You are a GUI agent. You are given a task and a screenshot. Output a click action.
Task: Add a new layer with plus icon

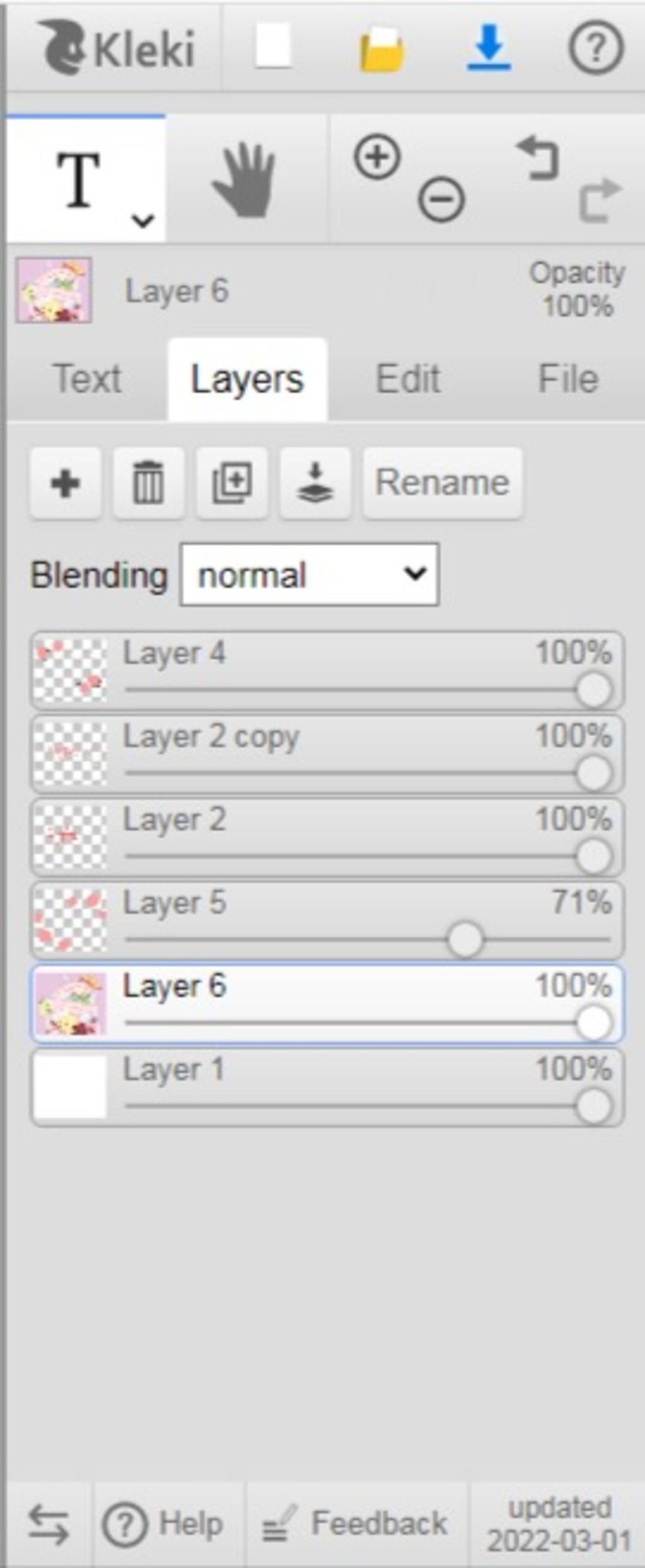(66, 483)
